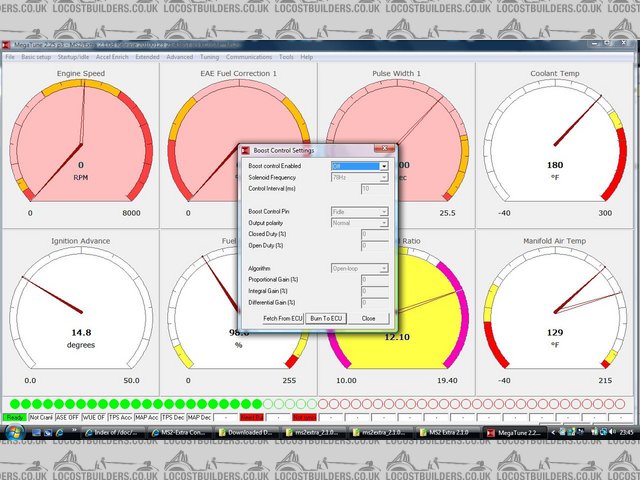
Task: Open the Communications menu
Action: pyautogui.click(x=250, y=57)
